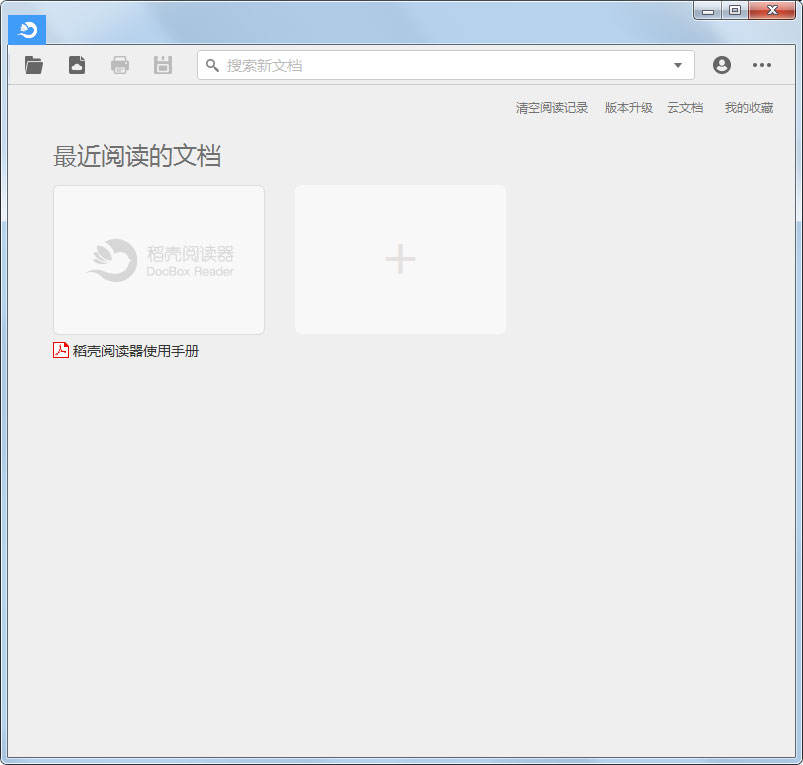Screen dimensions: 803x765
Task: Expand the search box dropdown arrow
Action: coord(678,65)
